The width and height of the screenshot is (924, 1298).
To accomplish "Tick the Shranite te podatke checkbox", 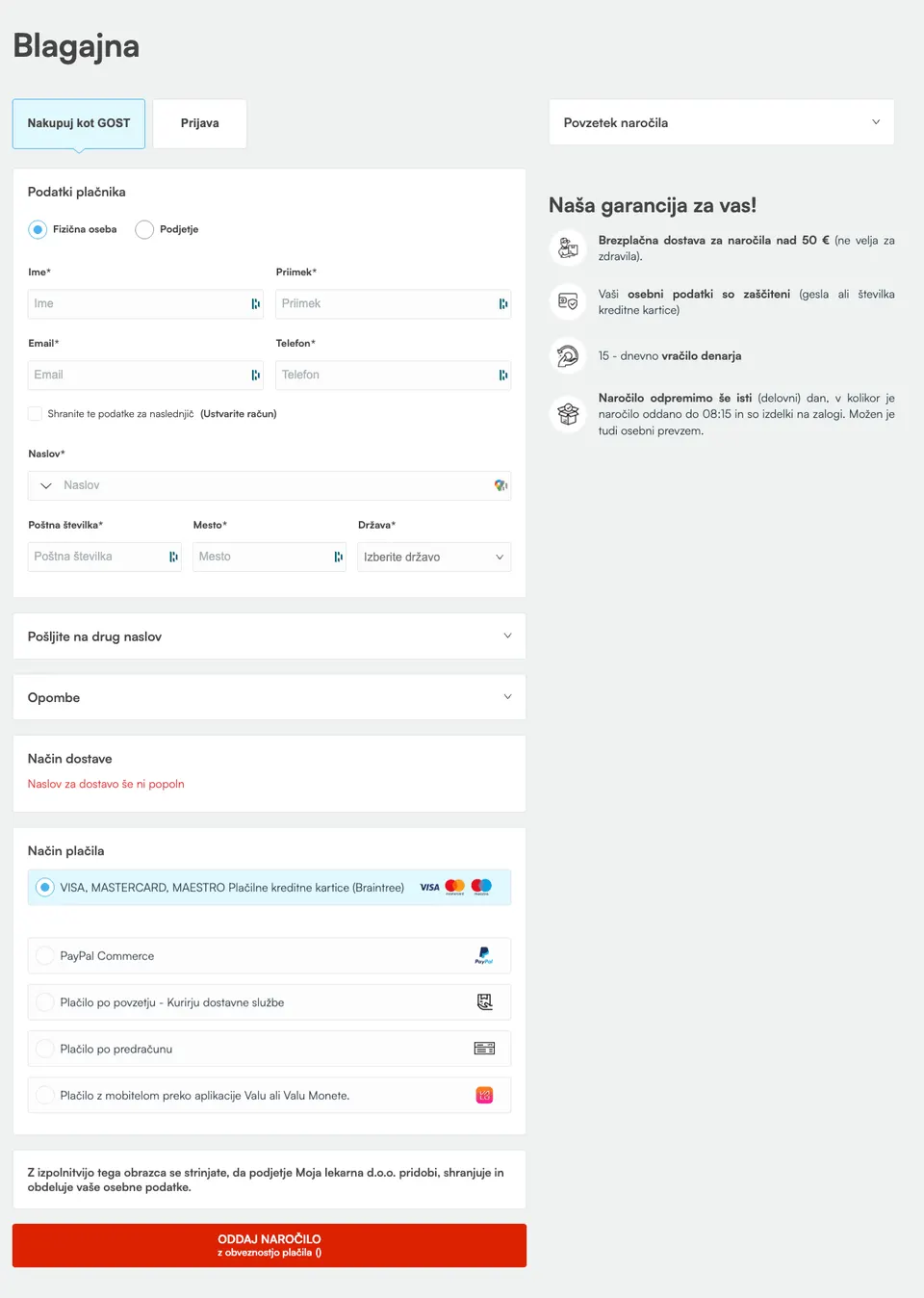I will pos(36,414).
